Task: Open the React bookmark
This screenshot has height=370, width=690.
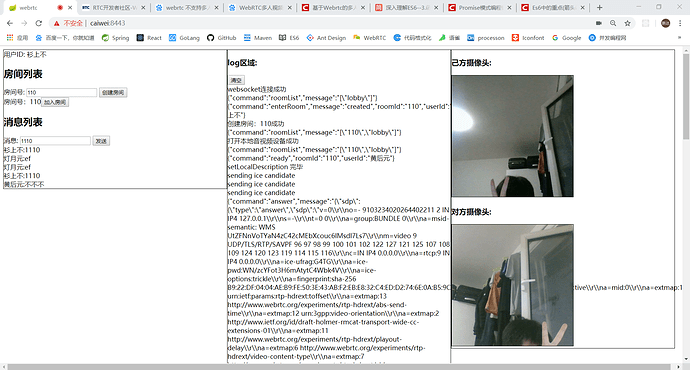Action: click(x=149, y=38)
